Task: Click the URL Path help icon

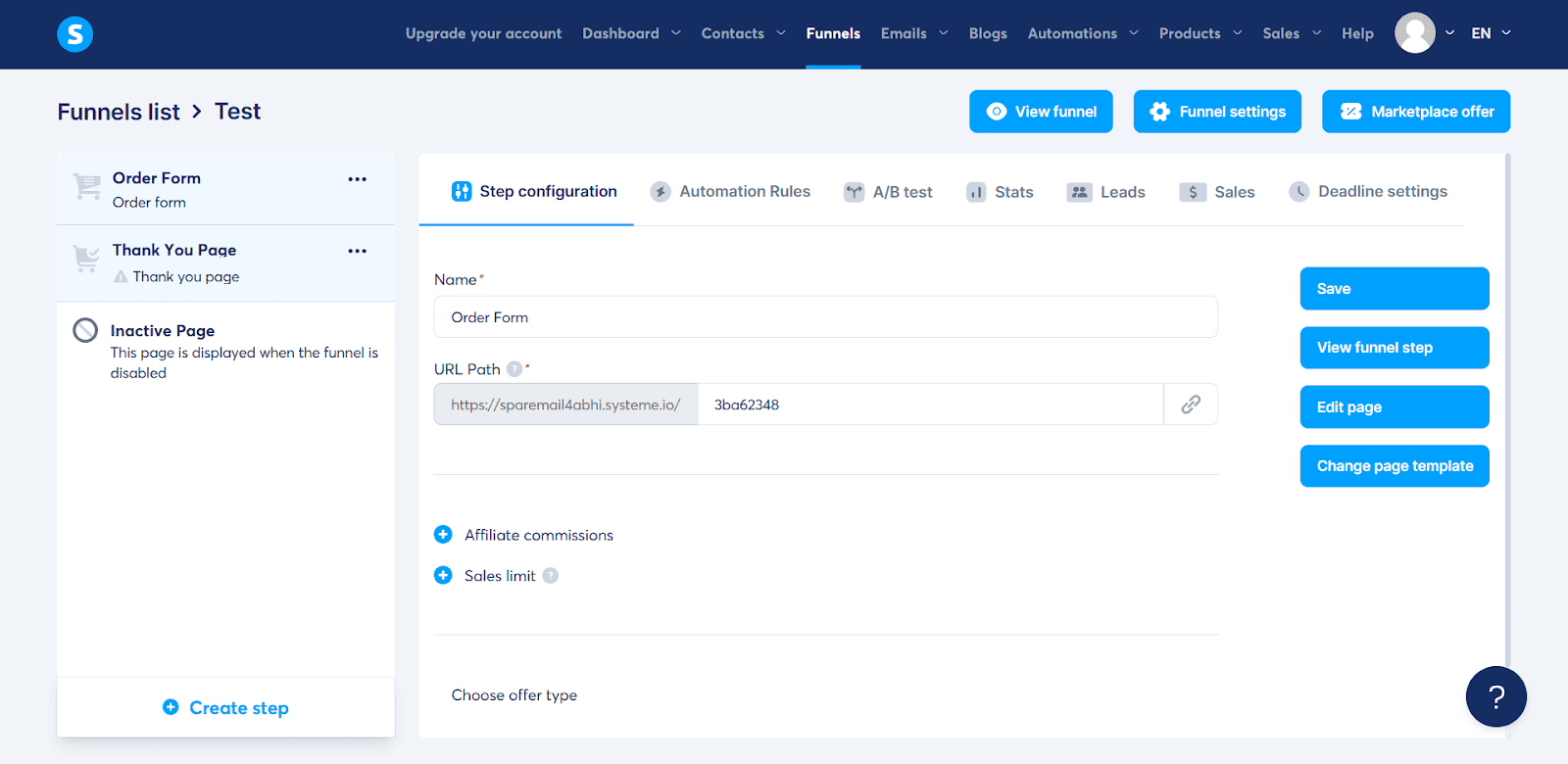Action: pos(514,369)
